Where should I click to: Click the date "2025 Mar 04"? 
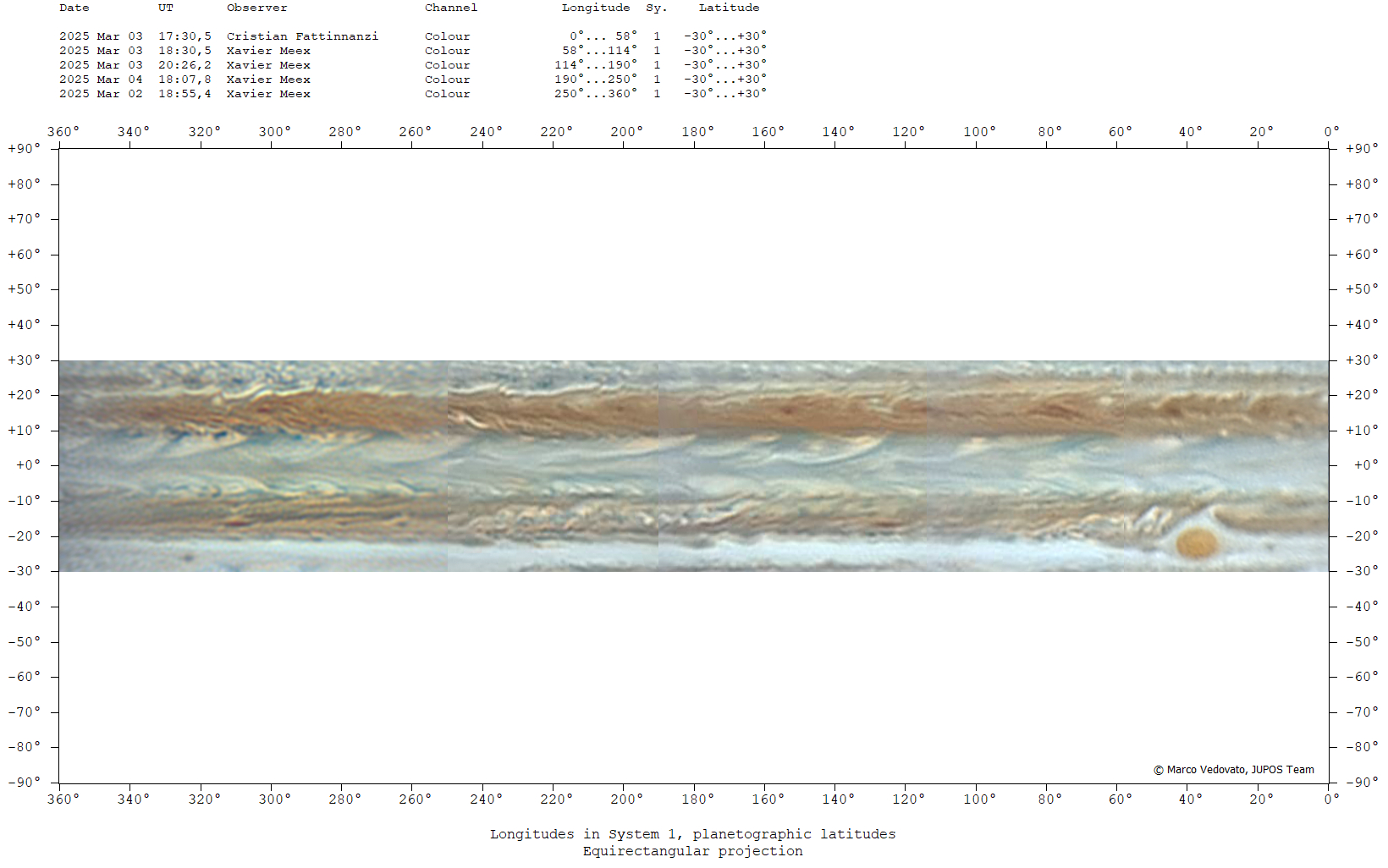point(101,80)
